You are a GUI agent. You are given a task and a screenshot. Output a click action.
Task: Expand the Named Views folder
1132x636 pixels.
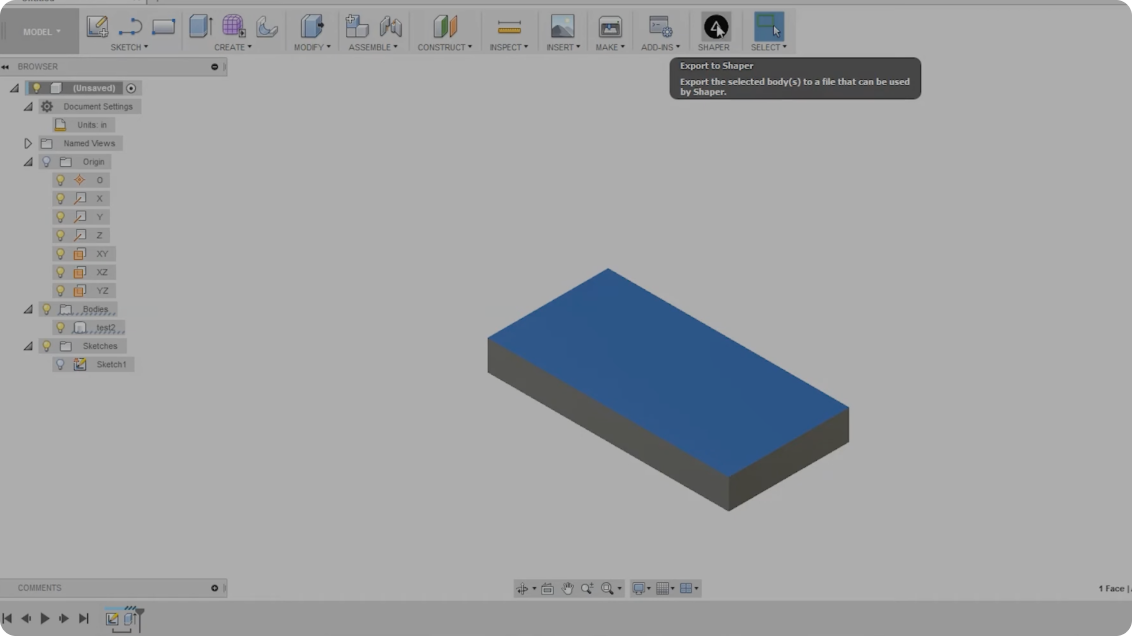click(x=28, y=143)
